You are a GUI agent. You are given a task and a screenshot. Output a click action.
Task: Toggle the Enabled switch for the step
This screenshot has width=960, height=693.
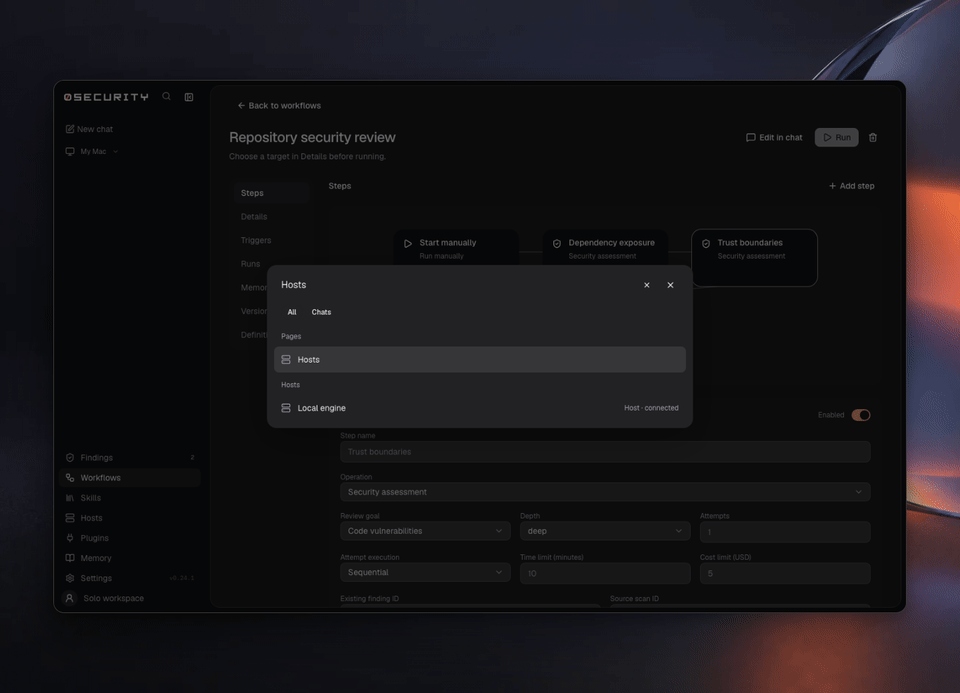click(x=861, y=415)
